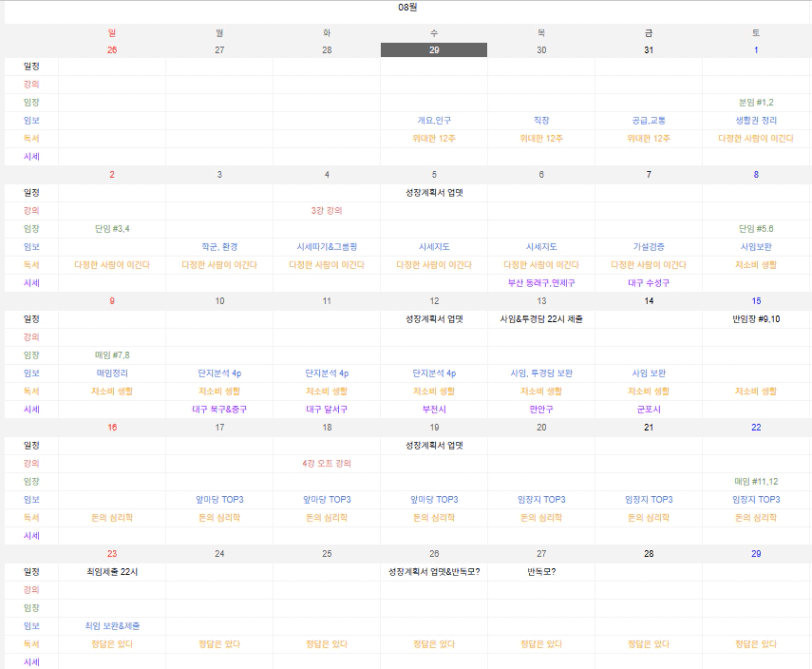The height and width of the screenshot is (669, 812).
Task: Select date cell 30
Action: coord(541,50)
